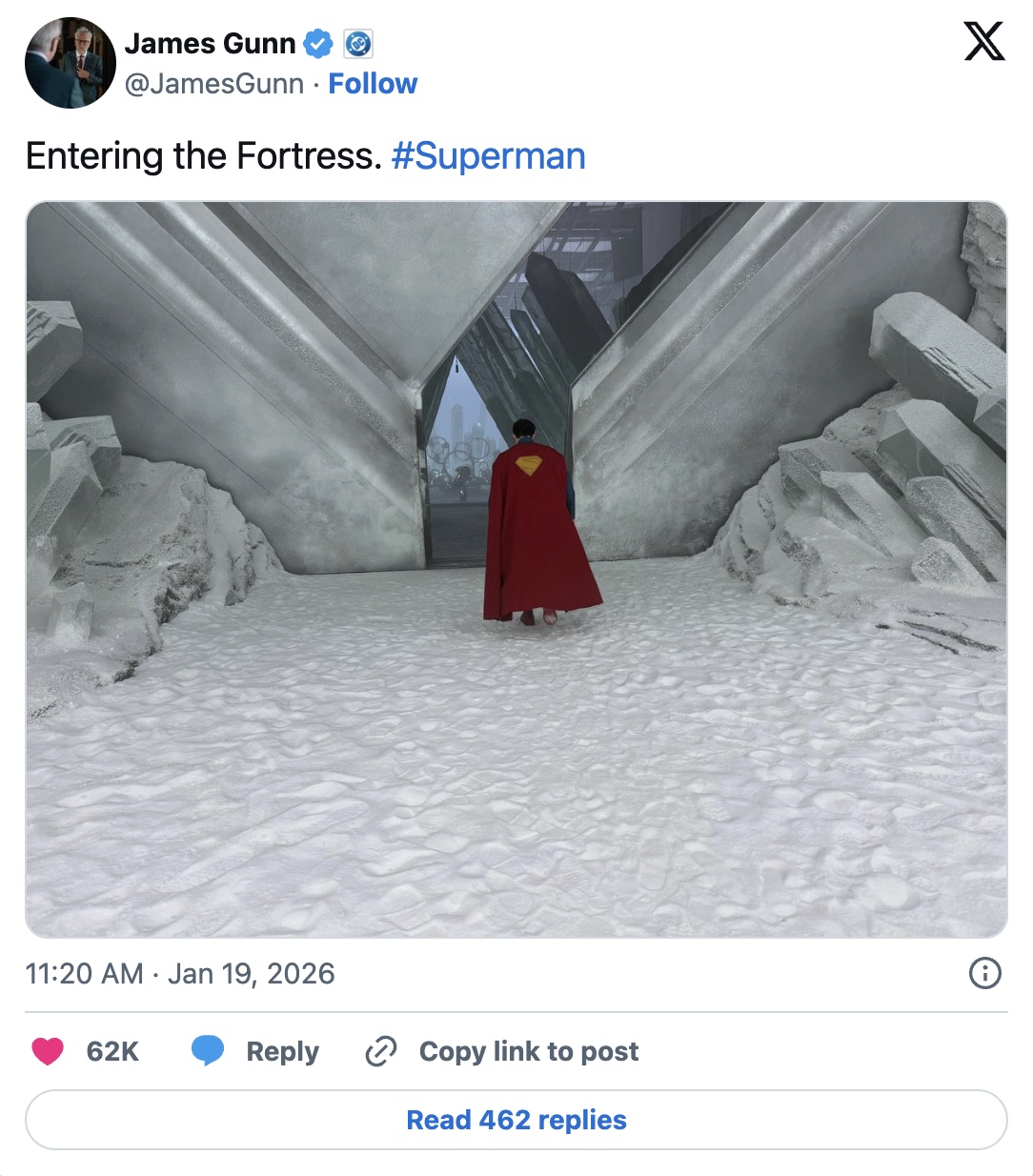
Task: Toggle Follow for @JamesGunn
Action: tap(374, 84)
